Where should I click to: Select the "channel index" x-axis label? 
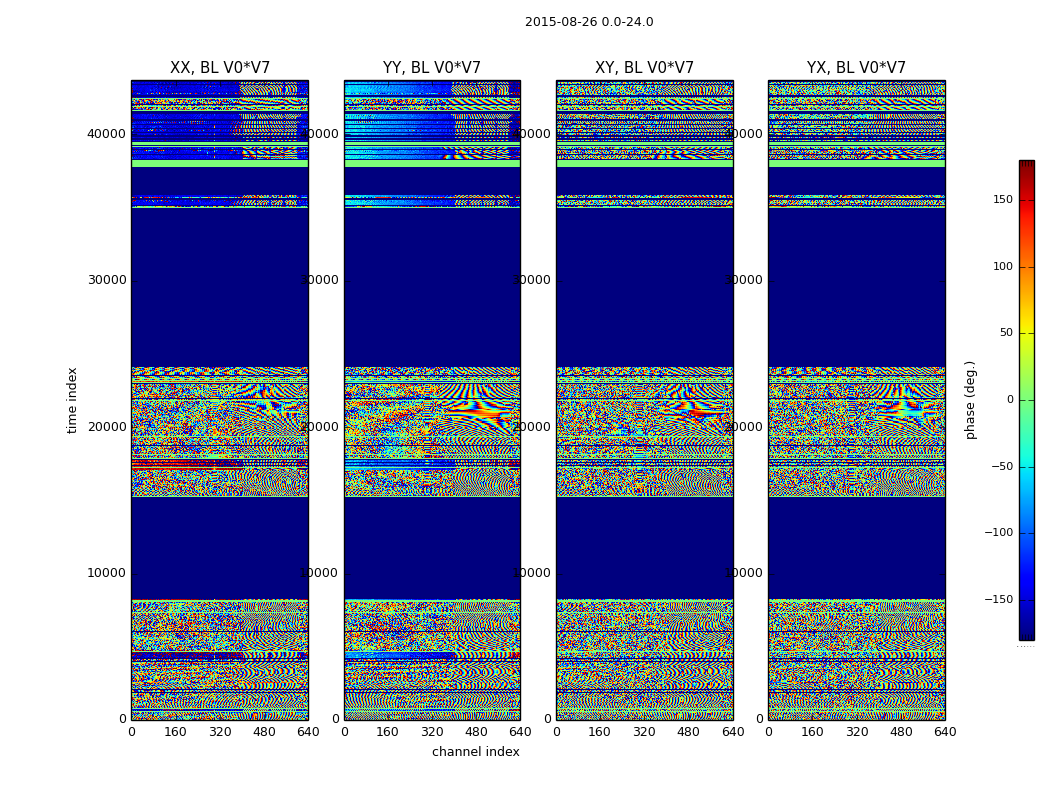(x=476, y=752)
